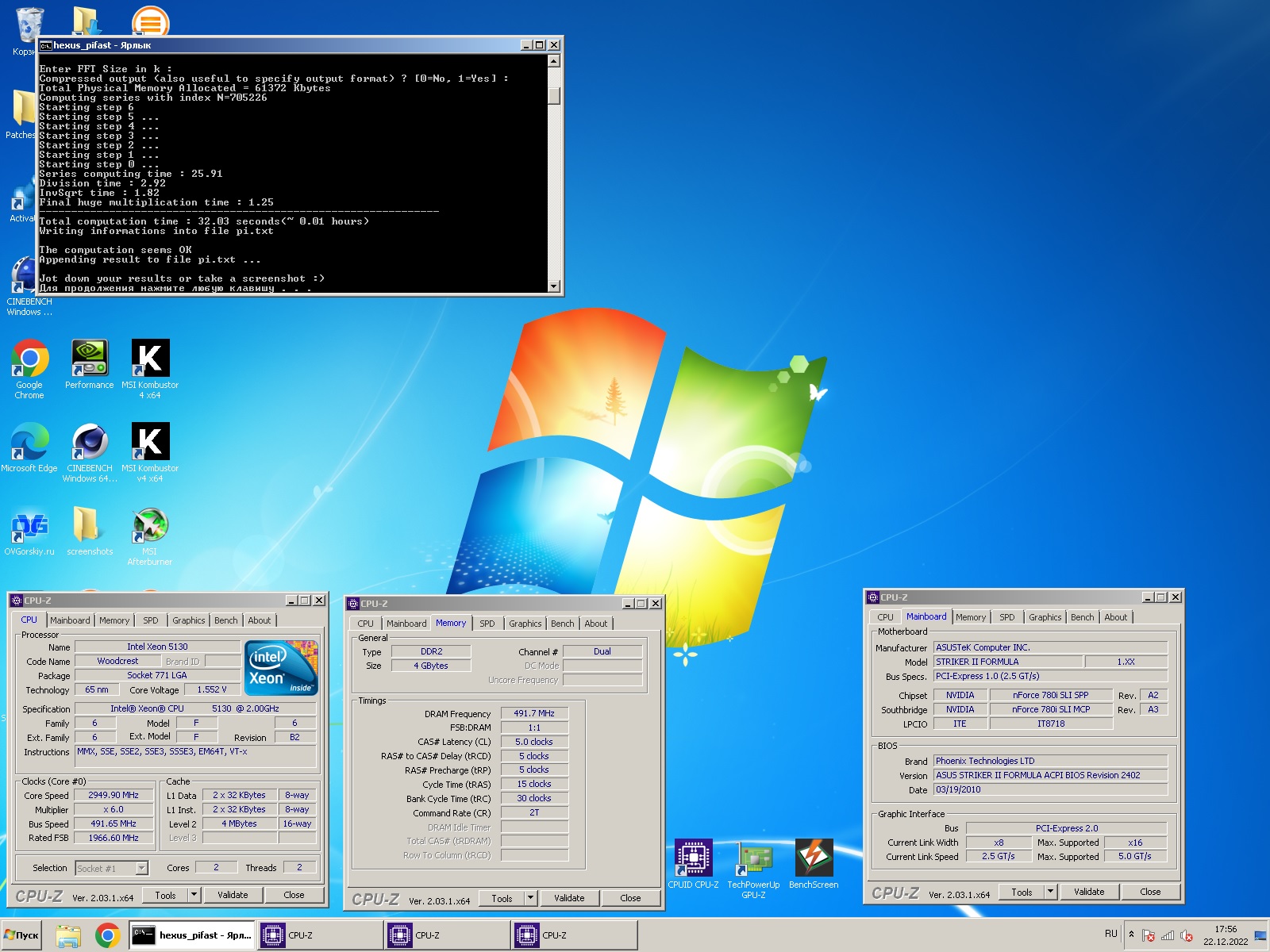Click the model field STRIKER II FORMULA
Viewport: 1270px width, 952px height.
tap(1007, 662)
